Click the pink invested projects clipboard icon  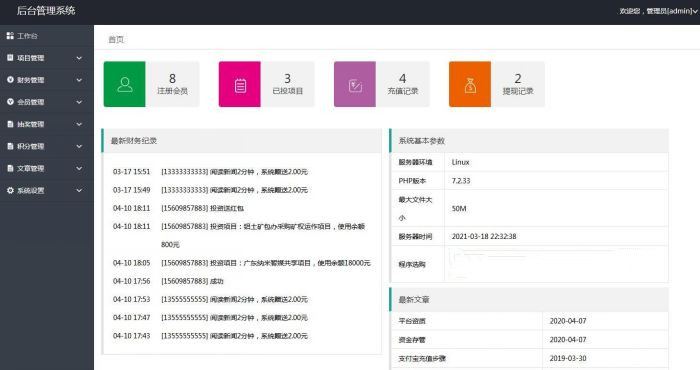(x=240, y=85)
